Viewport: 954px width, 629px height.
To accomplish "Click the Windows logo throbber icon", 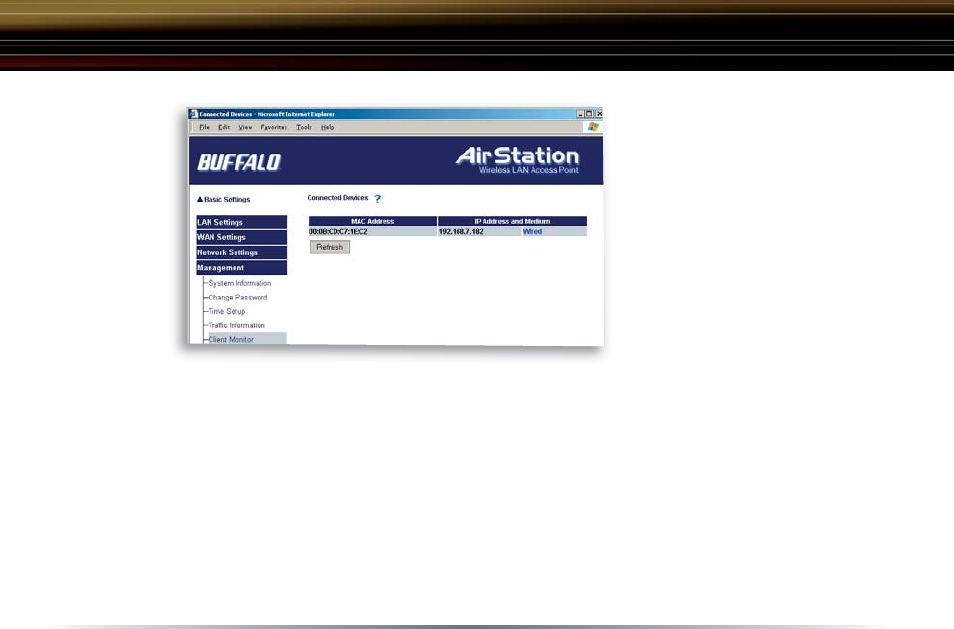I will [593, 127].
